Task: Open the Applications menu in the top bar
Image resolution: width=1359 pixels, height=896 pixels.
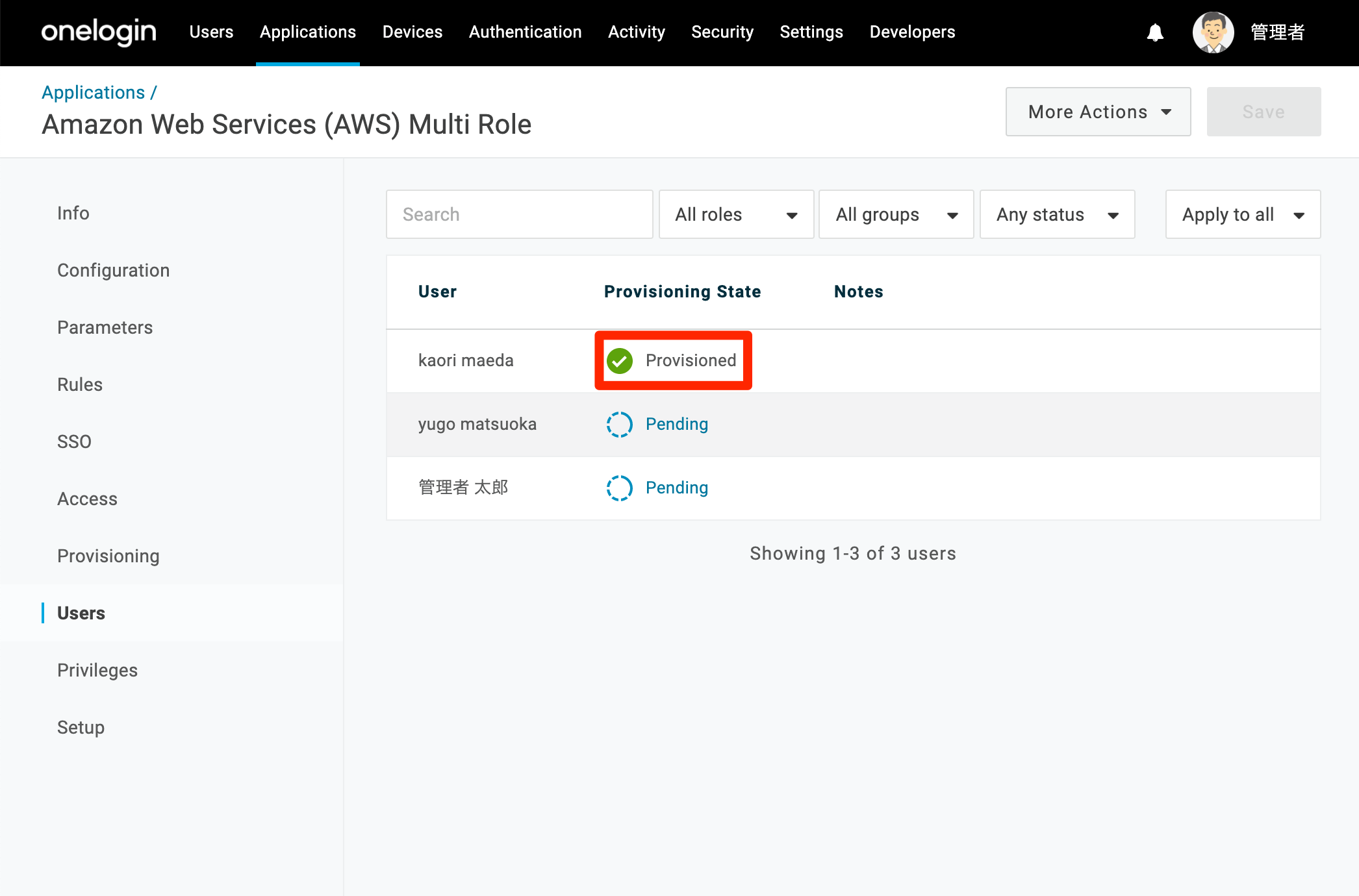Action: [308, 32]
